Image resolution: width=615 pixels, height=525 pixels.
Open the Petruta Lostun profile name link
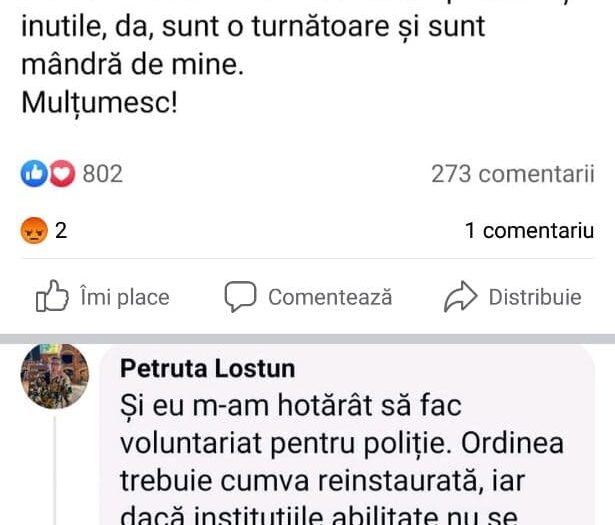pyautogui.click(x=207, y=368)
